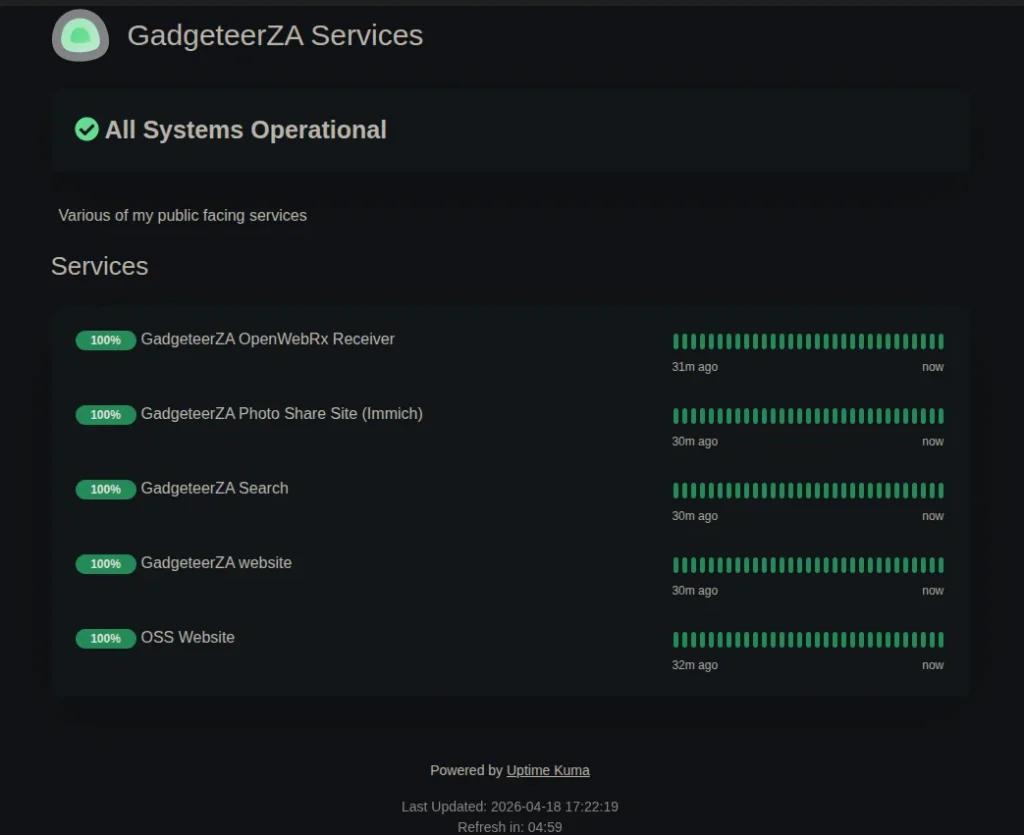Click 100% badge for GadgeteerZA website
Viewport: 1024px width, 835px height.
[x=106, y=563]
